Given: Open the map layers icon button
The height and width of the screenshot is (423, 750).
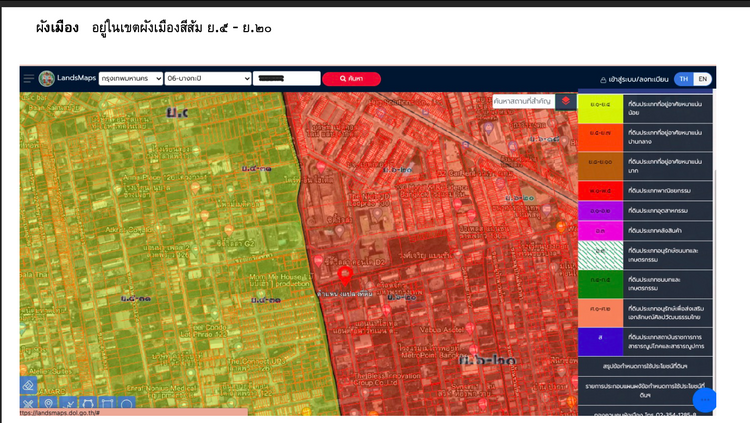Looking at the screenshot, I should pyautogui.click(x=565, y=101).
